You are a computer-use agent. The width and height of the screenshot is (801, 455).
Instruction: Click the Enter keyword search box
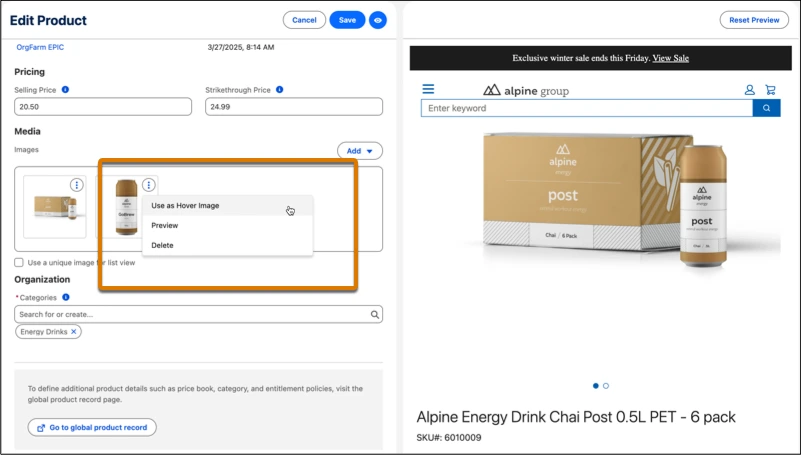pos(586,108)
